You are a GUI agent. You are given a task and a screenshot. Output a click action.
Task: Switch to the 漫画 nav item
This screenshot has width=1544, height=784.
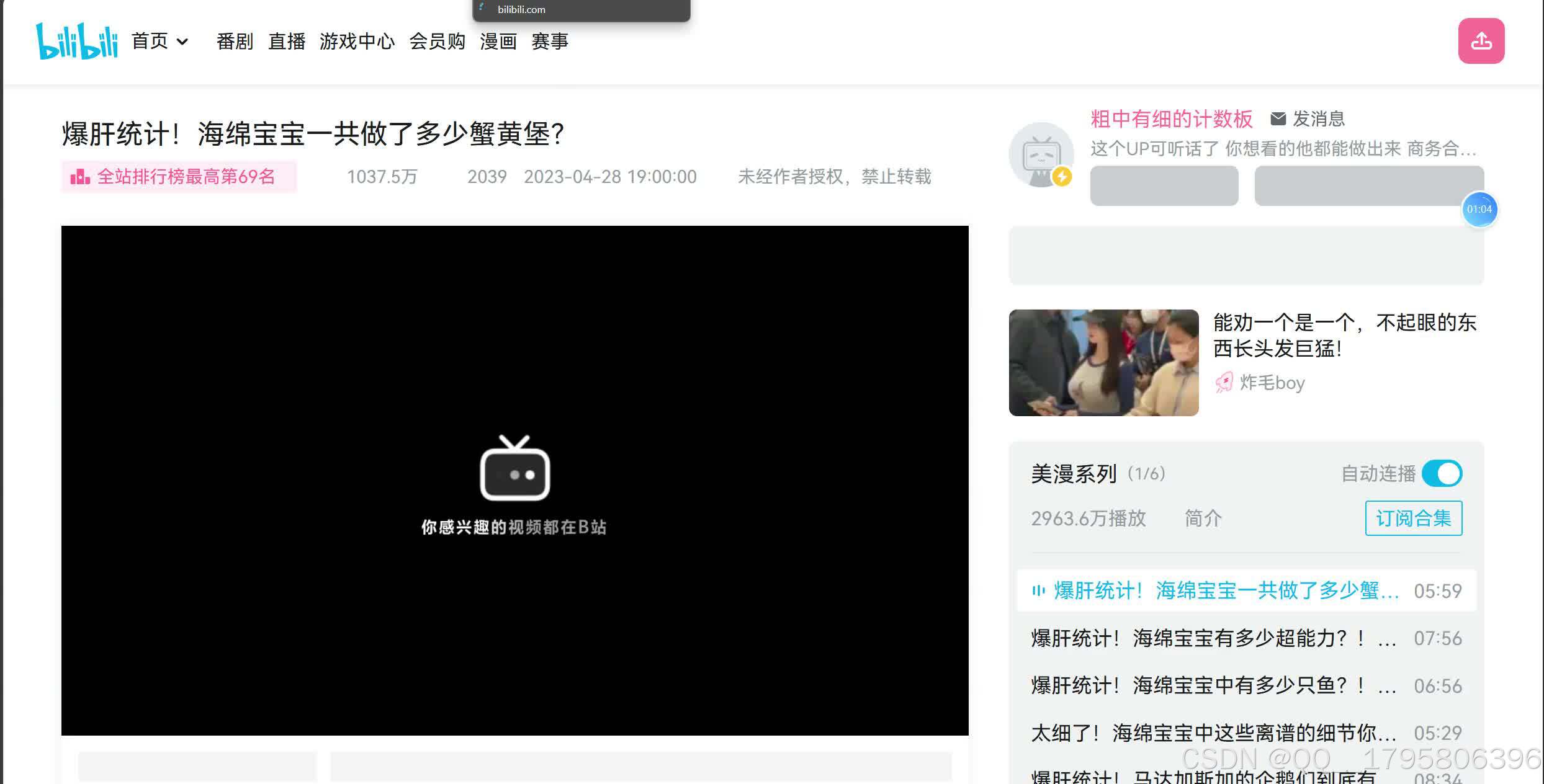pos(498,41)
